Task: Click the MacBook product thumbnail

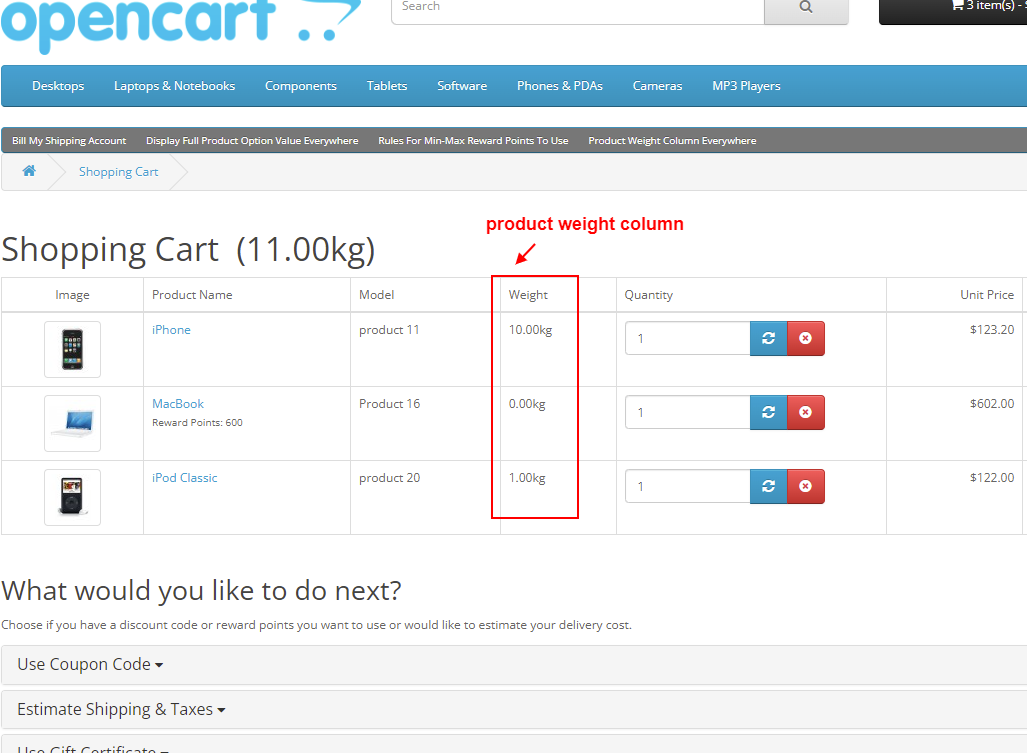Action: coord(72,424)
